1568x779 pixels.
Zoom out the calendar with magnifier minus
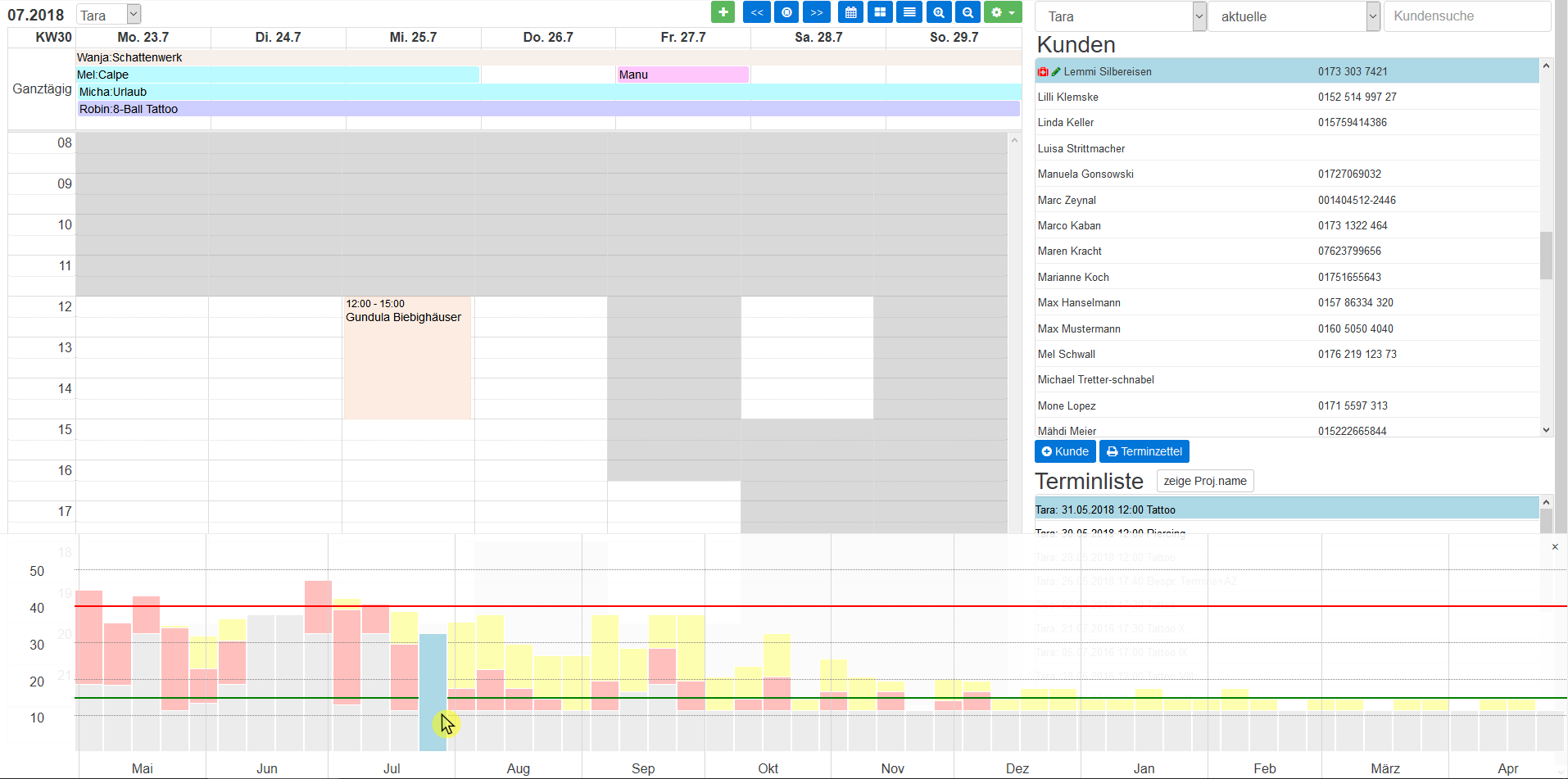click(x=968, y=12)
